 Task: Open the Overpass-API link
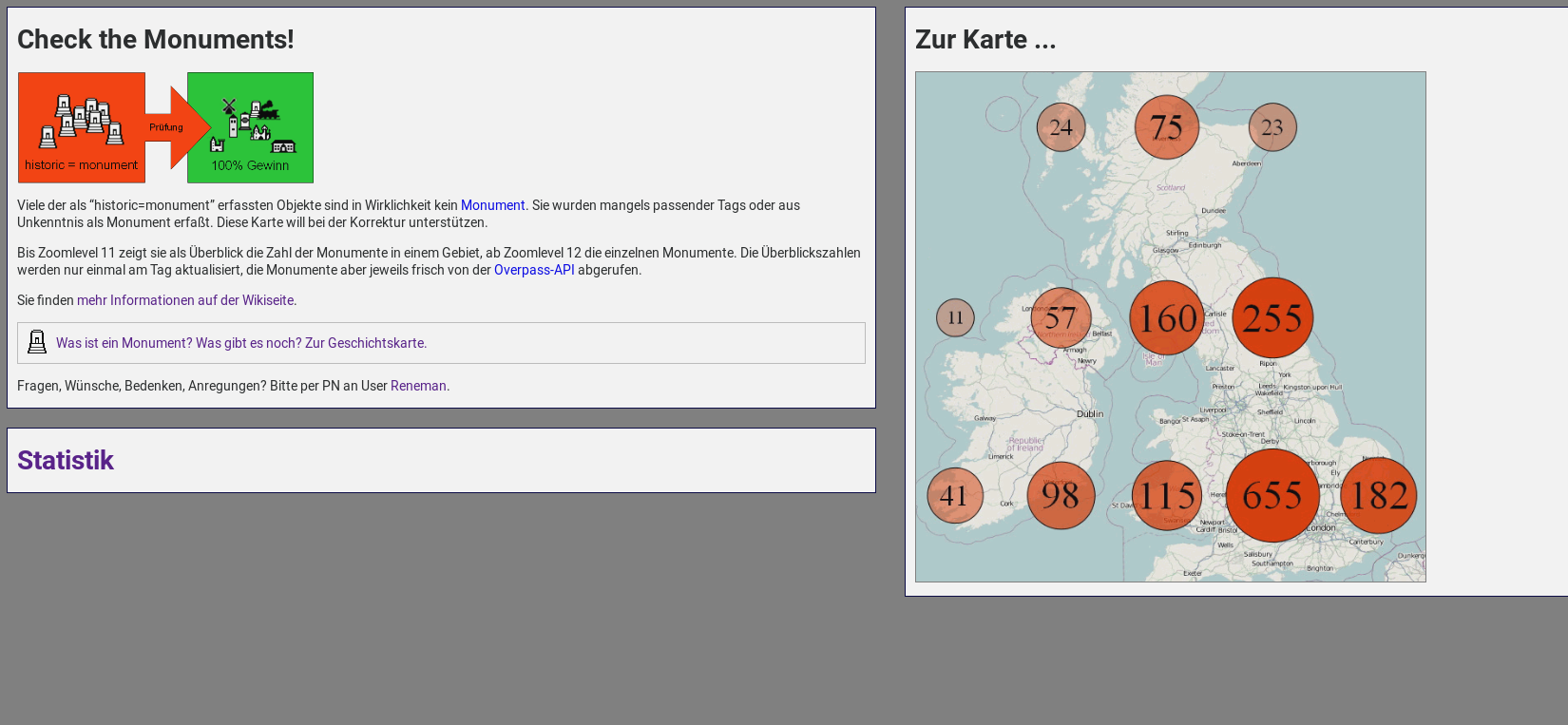(x=534, y=270)
